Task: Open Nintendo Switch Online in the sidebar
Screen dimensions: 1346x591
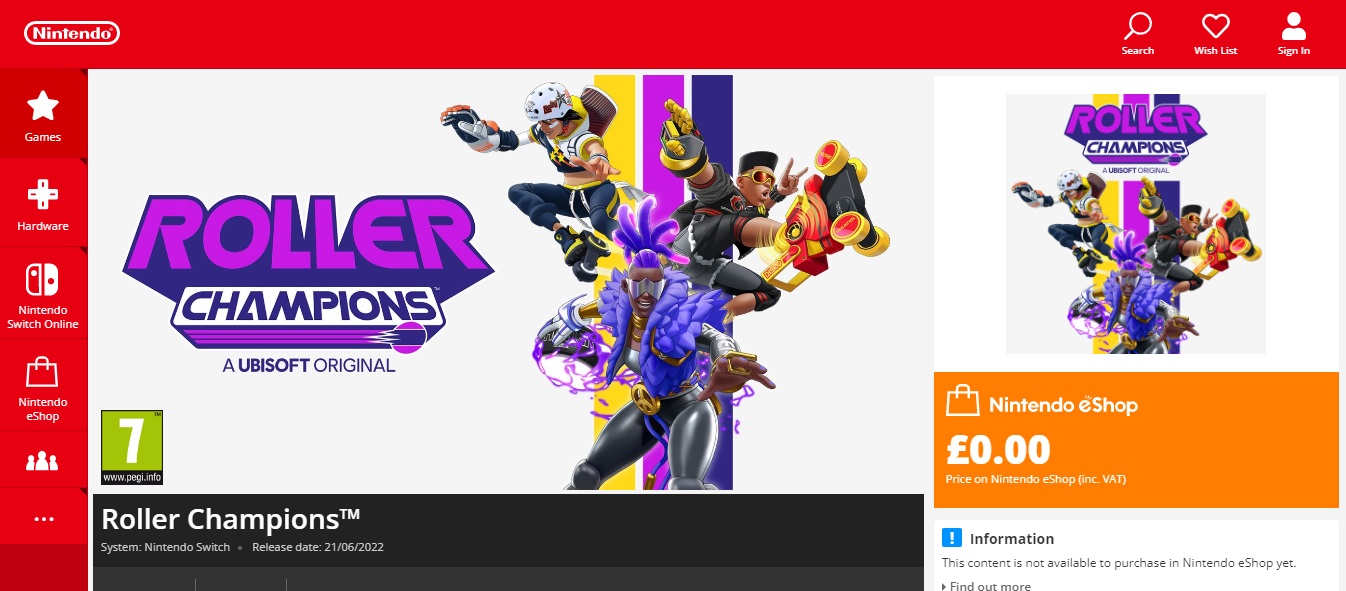Action: click(43, 292)
